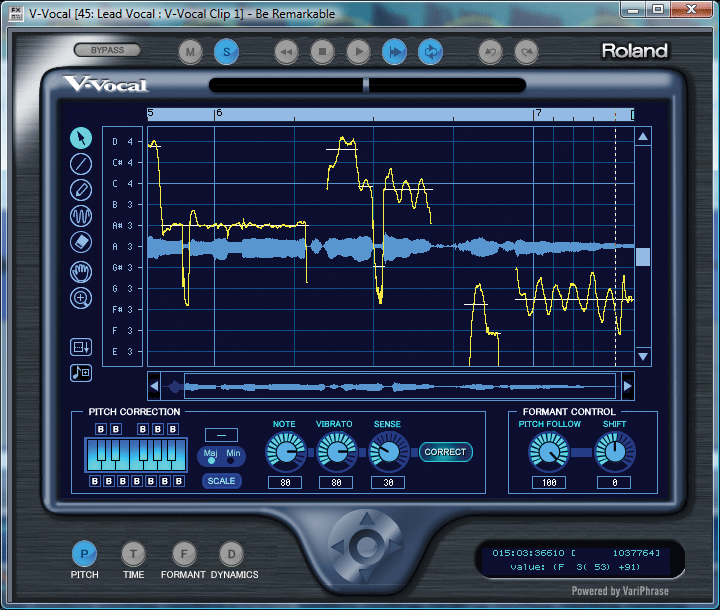
Task: Select the Vibrato wave tool
Action: (x=81, y=216)
